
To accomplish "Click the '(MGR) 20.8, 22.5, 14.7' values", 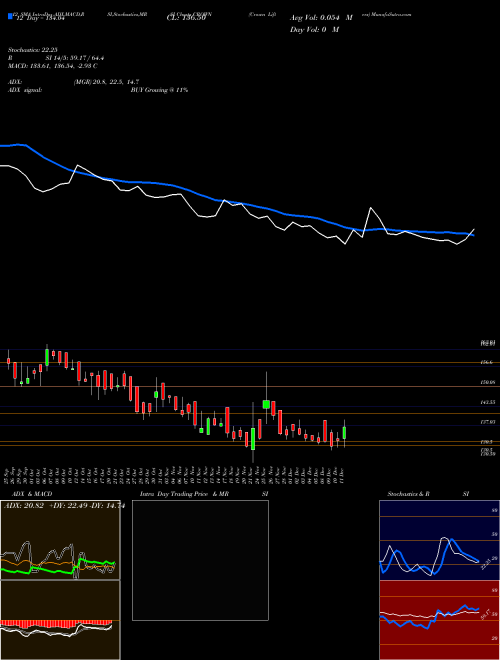I will click(106, 82).
